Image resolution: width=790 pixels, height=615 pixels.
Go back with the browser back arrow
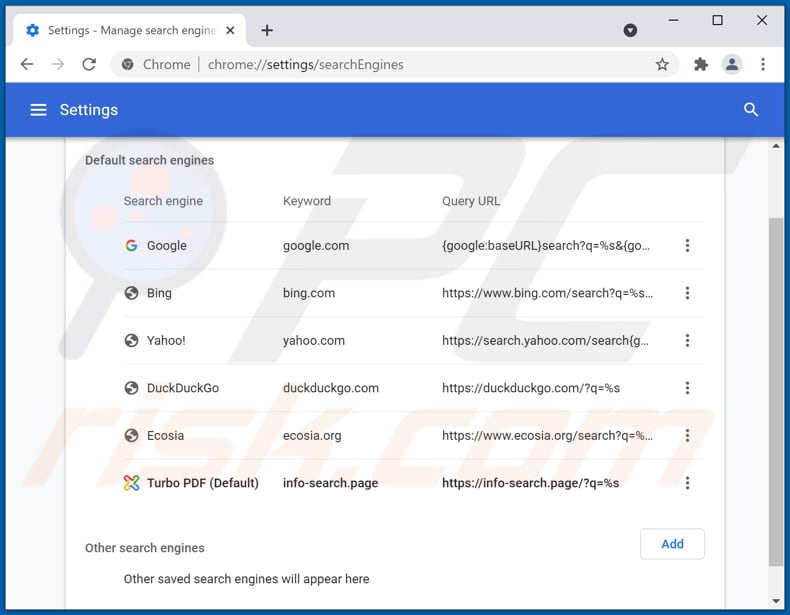[27, 64]
